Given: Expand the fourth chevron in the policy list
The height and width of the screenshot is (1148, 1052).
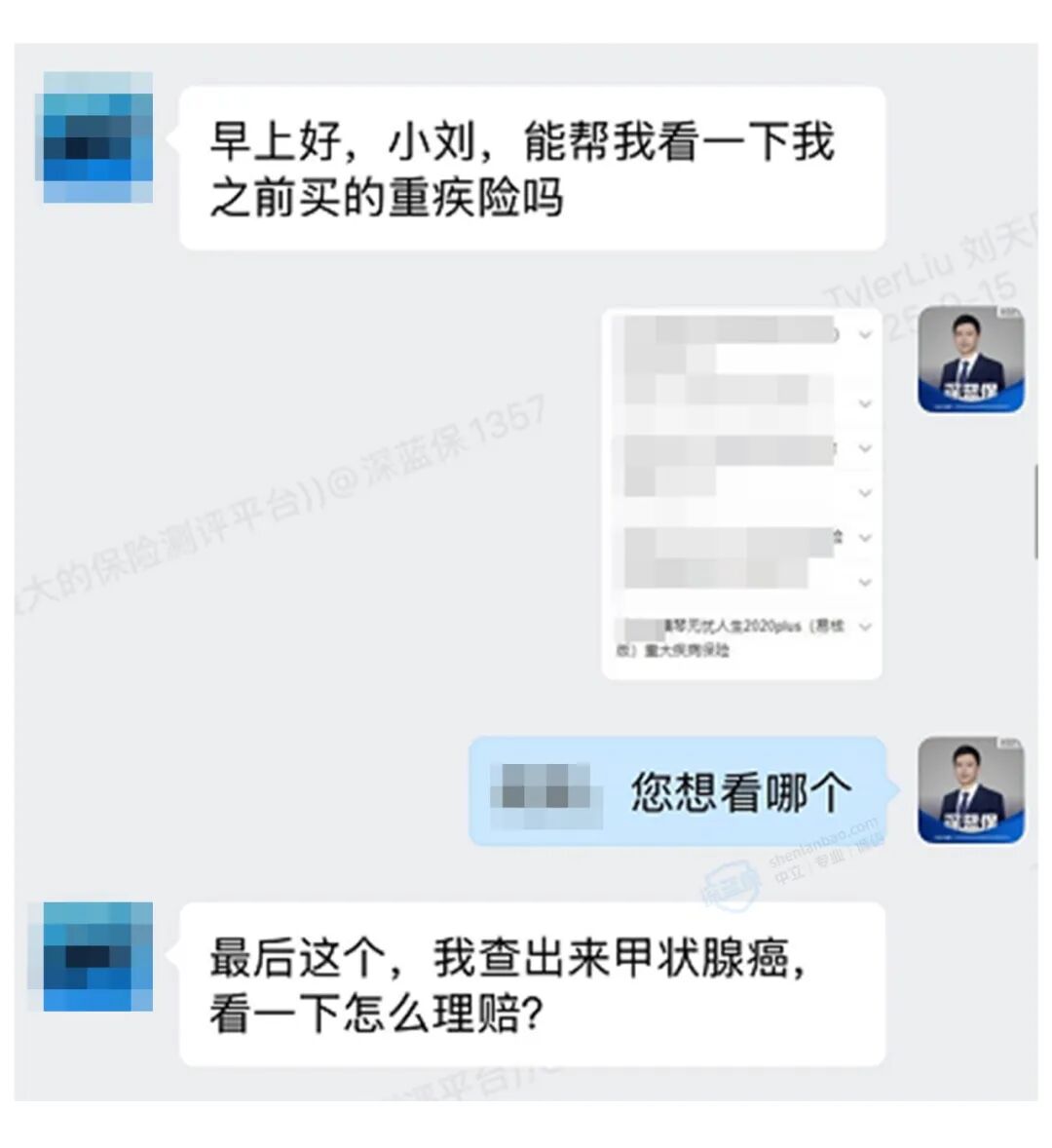Looking at the screenshot, I should tap(865, 493).
